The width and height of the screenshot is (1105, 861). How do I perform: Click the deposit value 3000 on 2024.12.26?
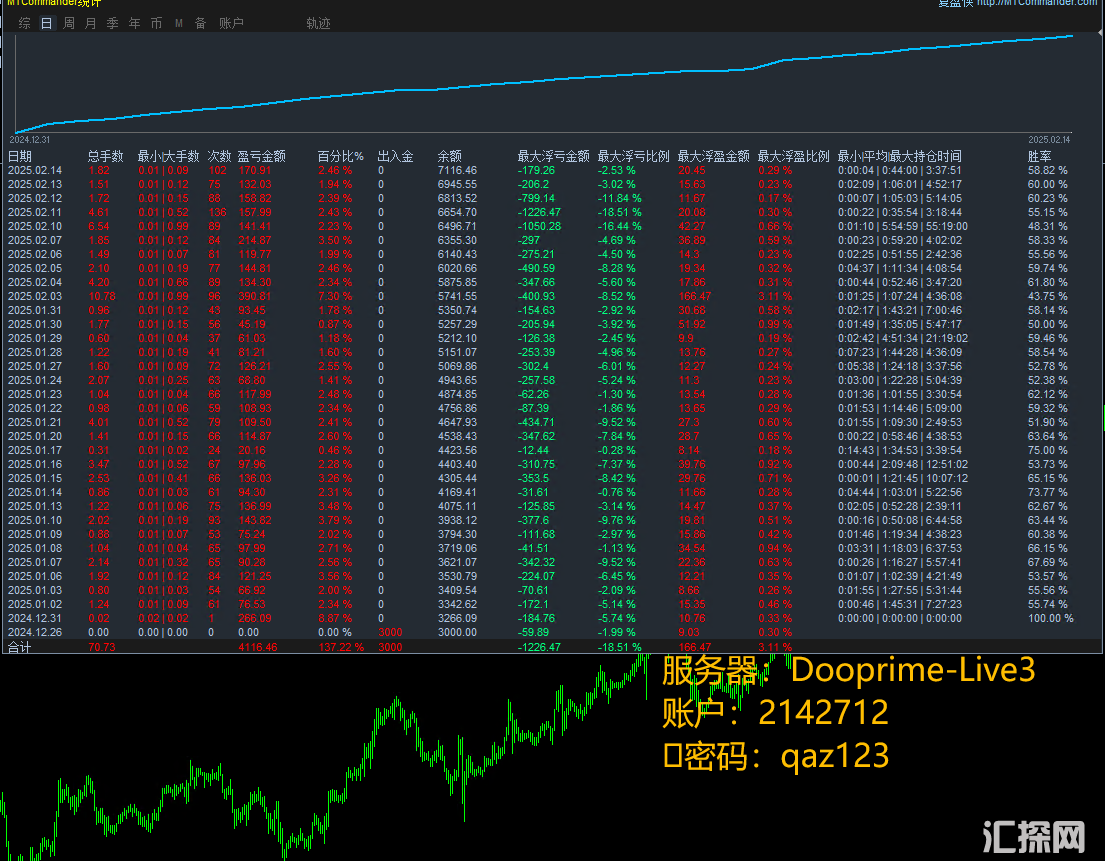390,633
